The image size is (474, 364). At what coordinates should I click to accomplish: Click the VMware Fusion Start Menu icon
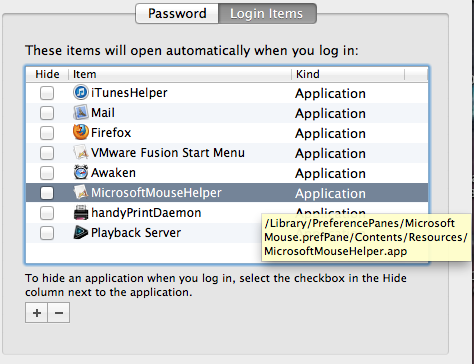[x=81, y=152]
